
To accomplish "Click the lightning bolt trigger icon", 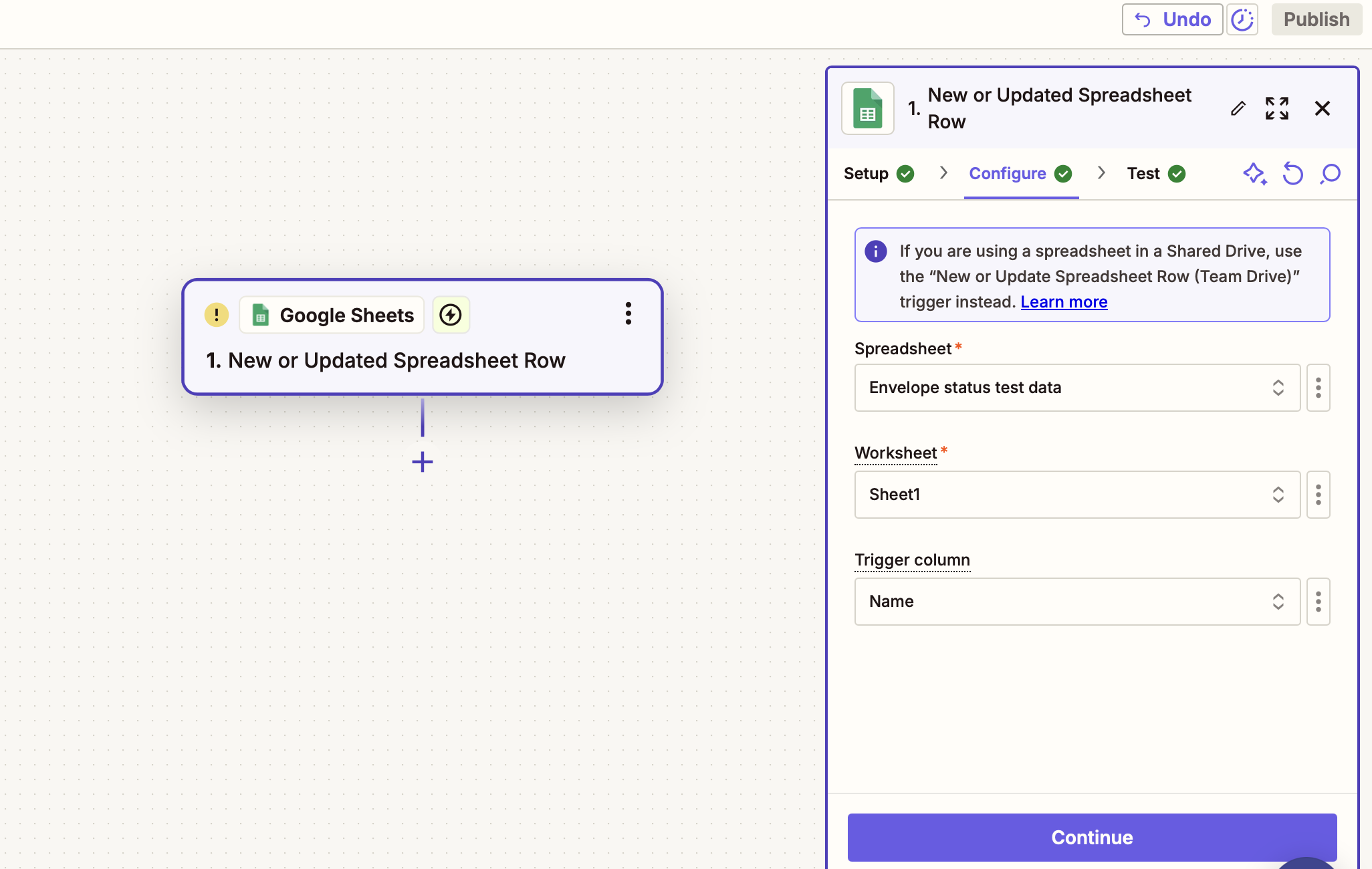I will coord(451,315).
